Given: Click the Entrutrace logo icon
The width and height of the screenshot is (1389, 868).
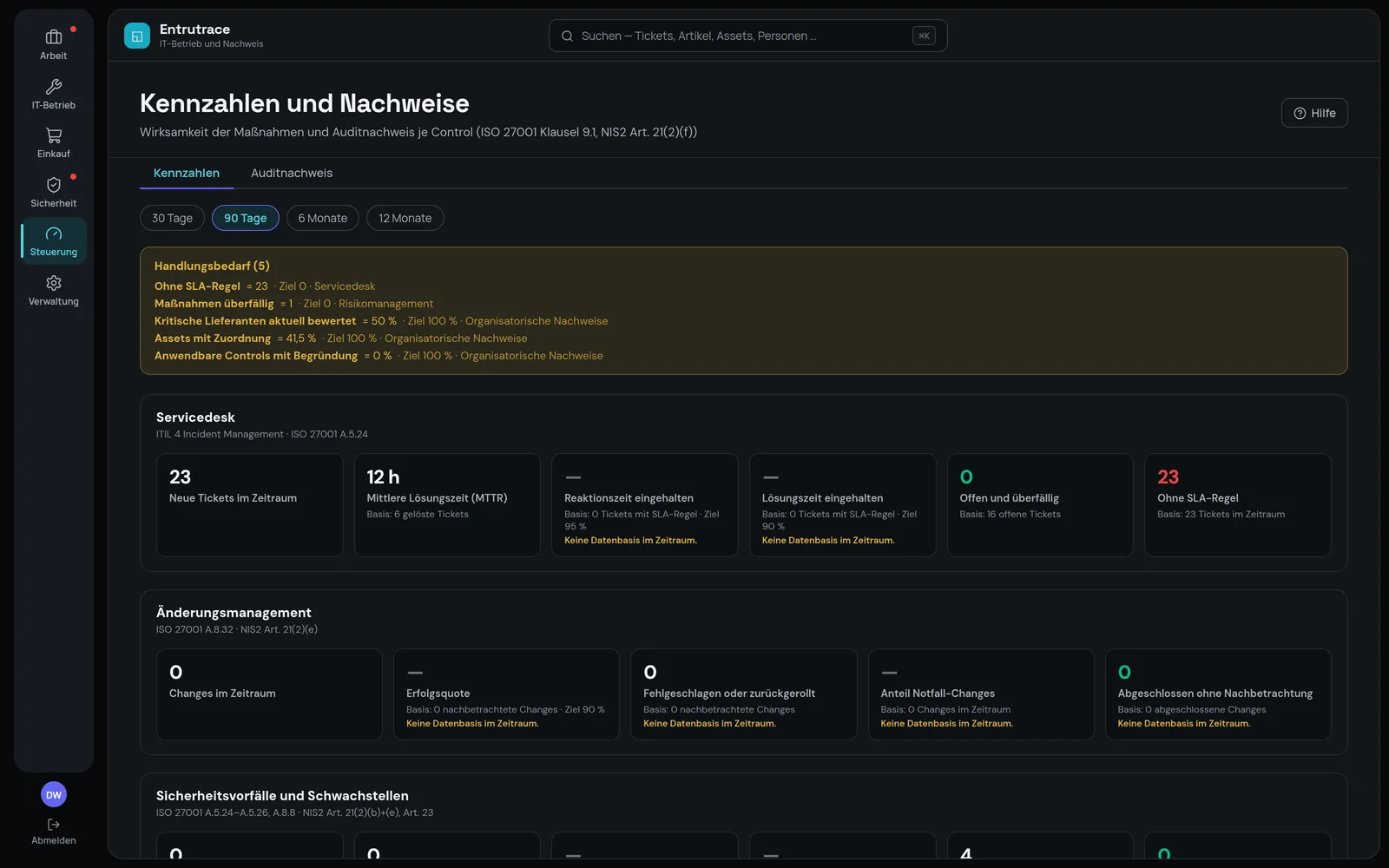Looking at the screenshot, I should pos(137,36).
